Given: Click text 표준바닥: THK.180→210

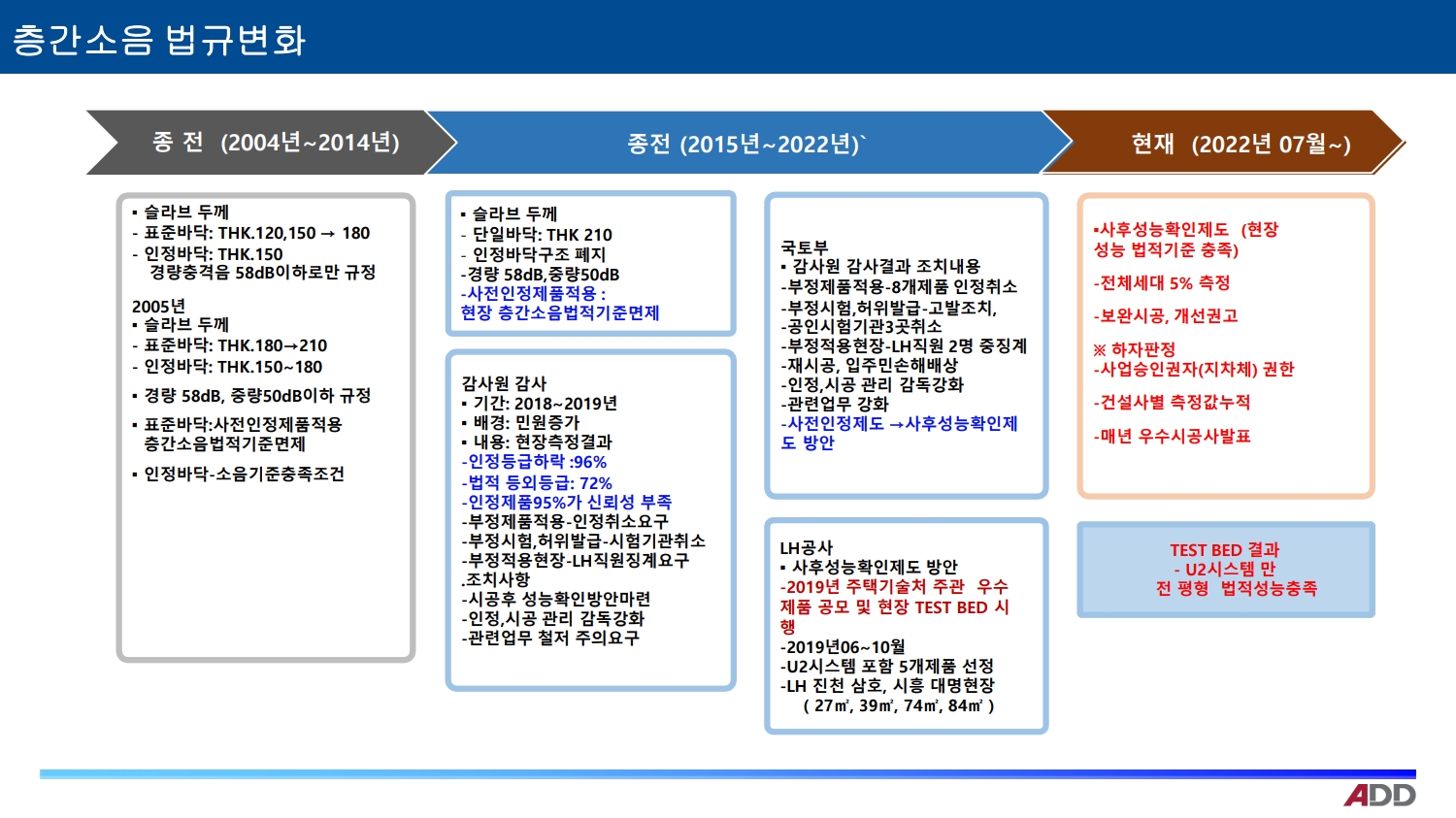Looking at the screenshot, I should (x=236, y=345).
